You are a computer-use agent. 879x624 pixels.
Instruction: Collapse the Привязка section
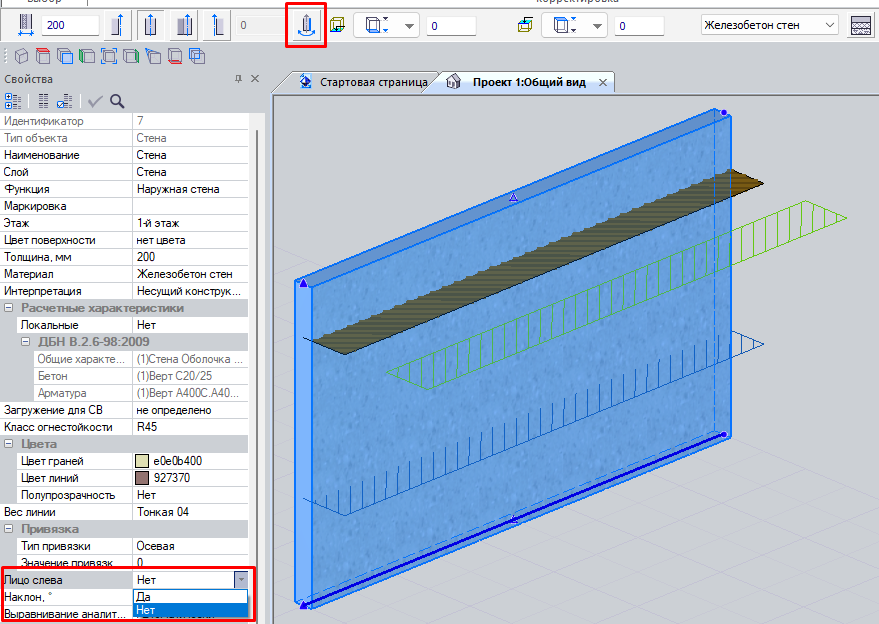coord(9,529)
